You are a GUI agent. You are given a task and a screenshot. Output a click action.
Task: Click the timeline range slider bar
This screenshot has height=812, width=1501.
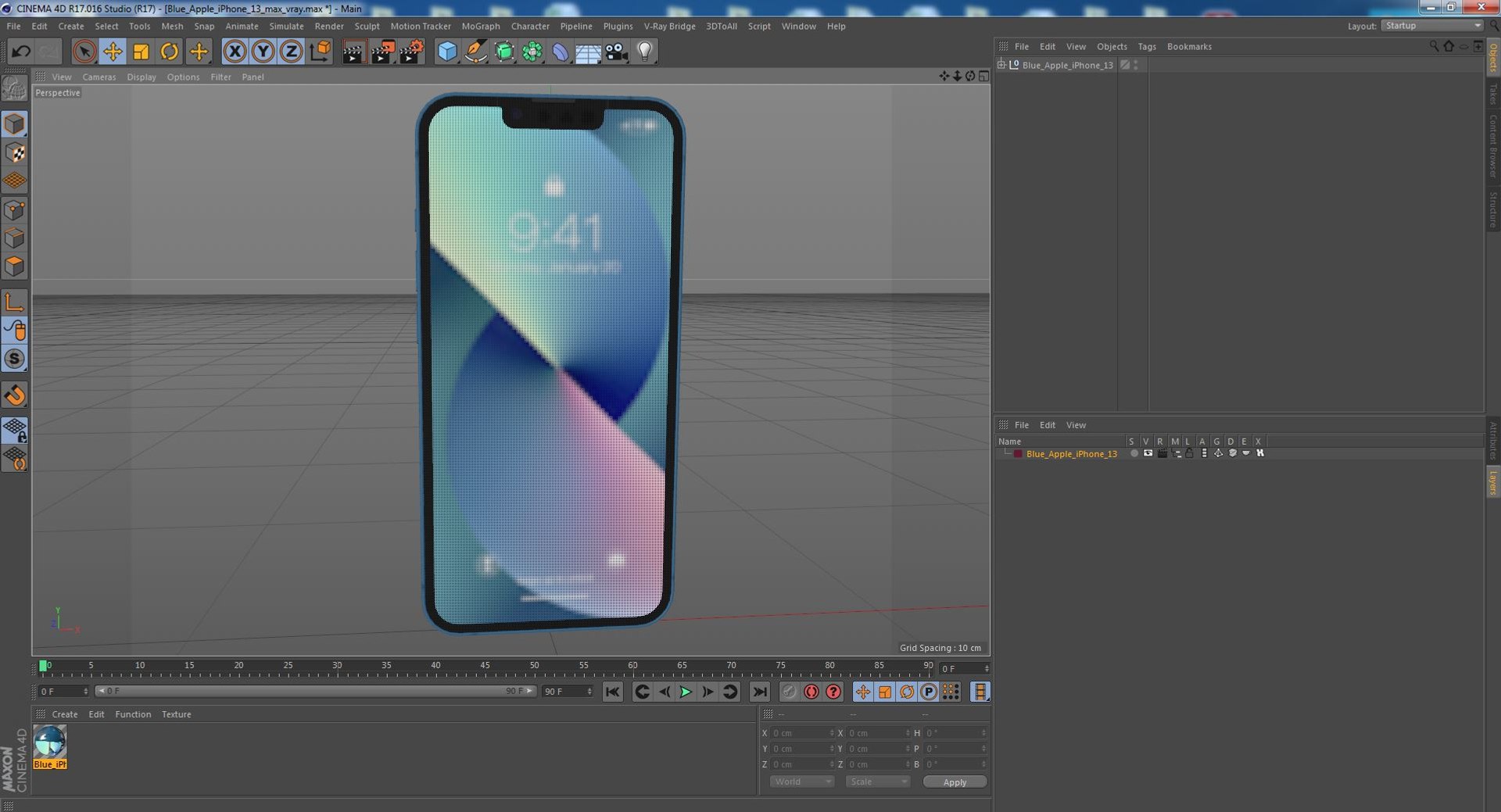click(x=315, y=691)
